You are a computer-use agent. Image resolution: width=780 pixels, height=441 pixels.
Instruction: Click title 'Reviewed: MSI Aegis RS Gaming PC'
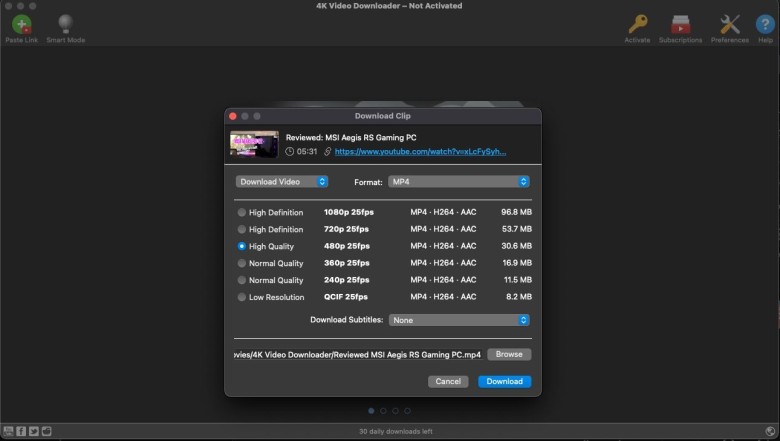[x=351, y=138]
